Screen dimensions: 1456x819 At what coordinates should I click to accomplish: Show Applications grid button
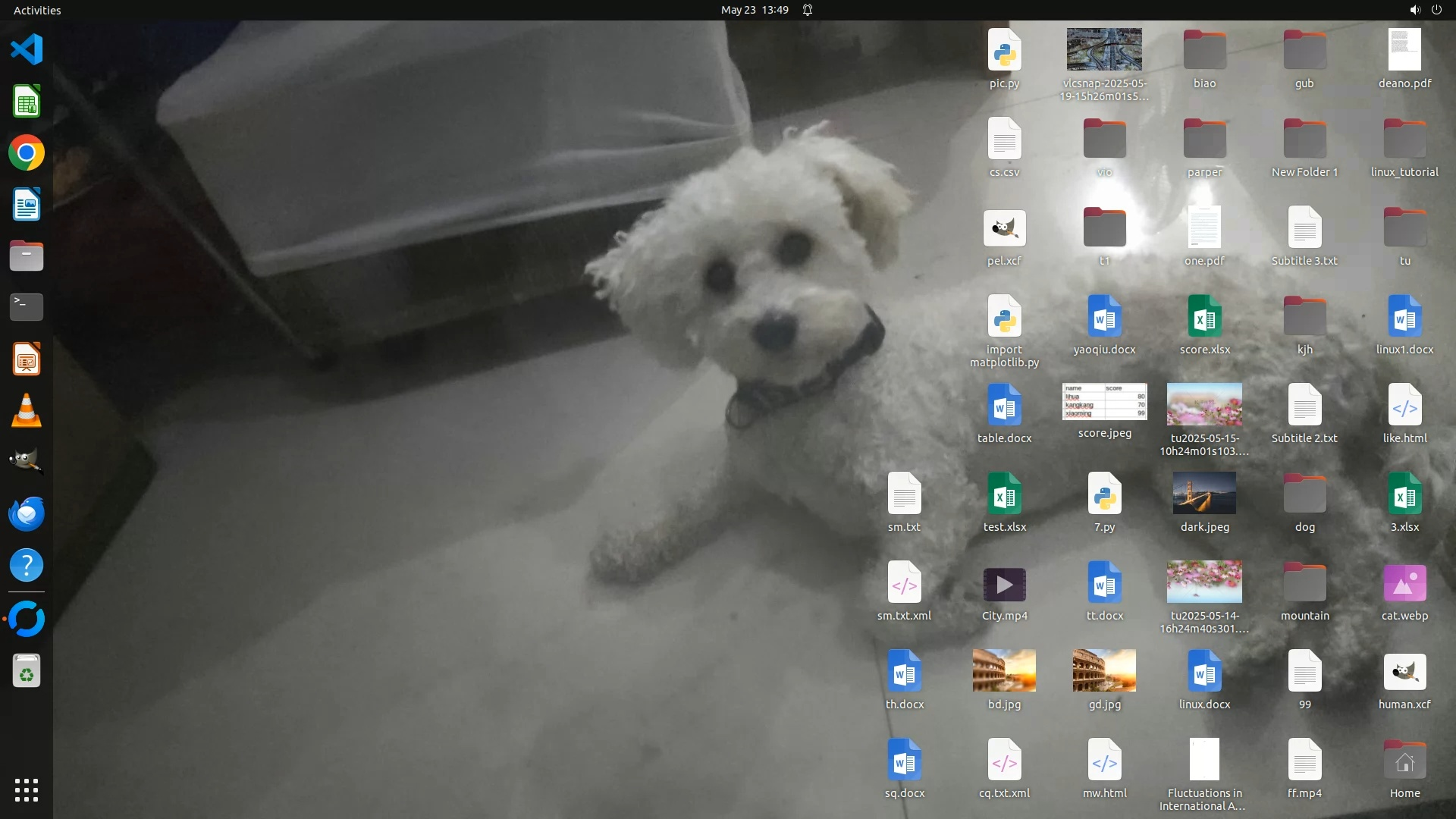pyautogui.click(x=27, y=790)
